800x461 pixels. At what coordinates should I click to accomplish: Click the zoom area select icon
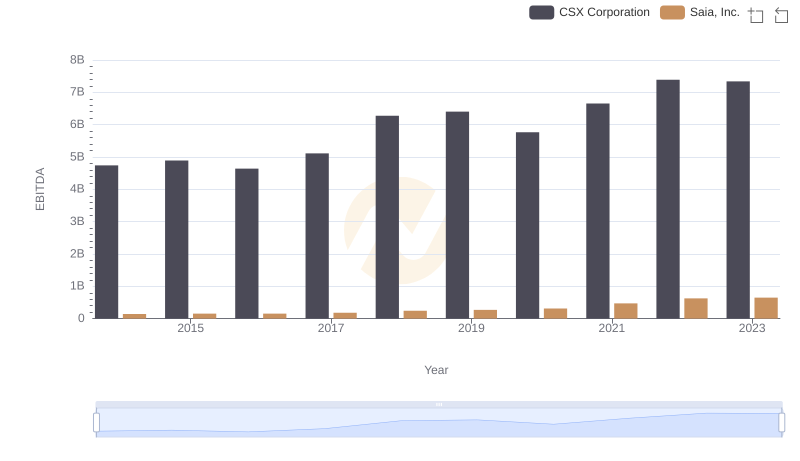click(756, 15)
